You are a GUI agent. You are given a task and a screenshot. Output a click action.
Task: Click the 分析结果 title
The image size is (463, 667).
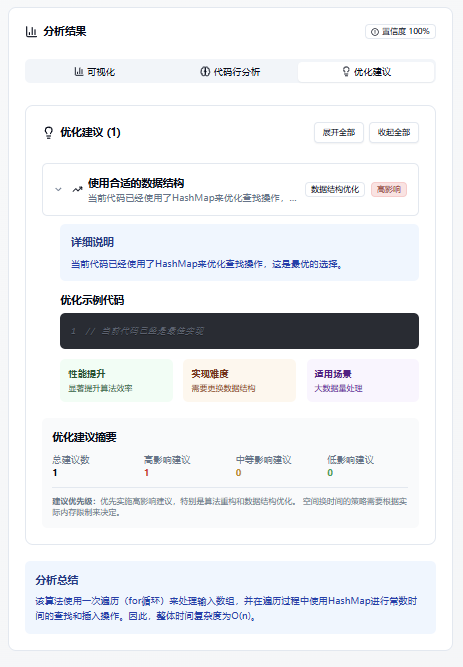tap(65, 31)
